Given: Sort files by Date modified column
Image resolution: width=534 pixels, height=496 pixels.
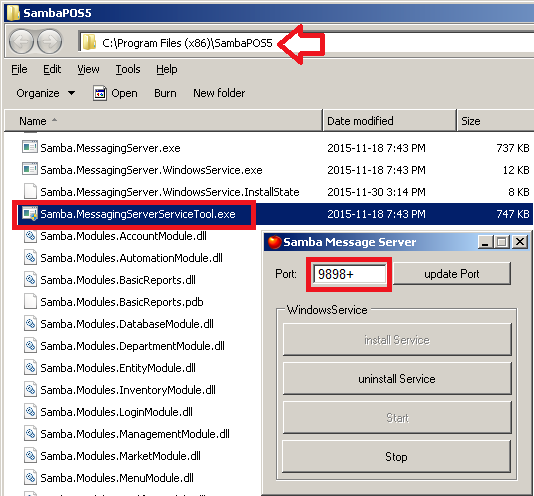Looking at the screenshot, I should pos(389,121).
